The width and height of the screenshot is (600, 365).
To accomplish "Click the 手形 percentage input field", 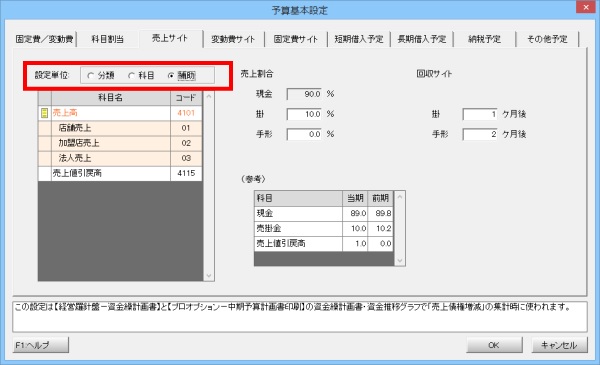I will (x=305, y=134).
